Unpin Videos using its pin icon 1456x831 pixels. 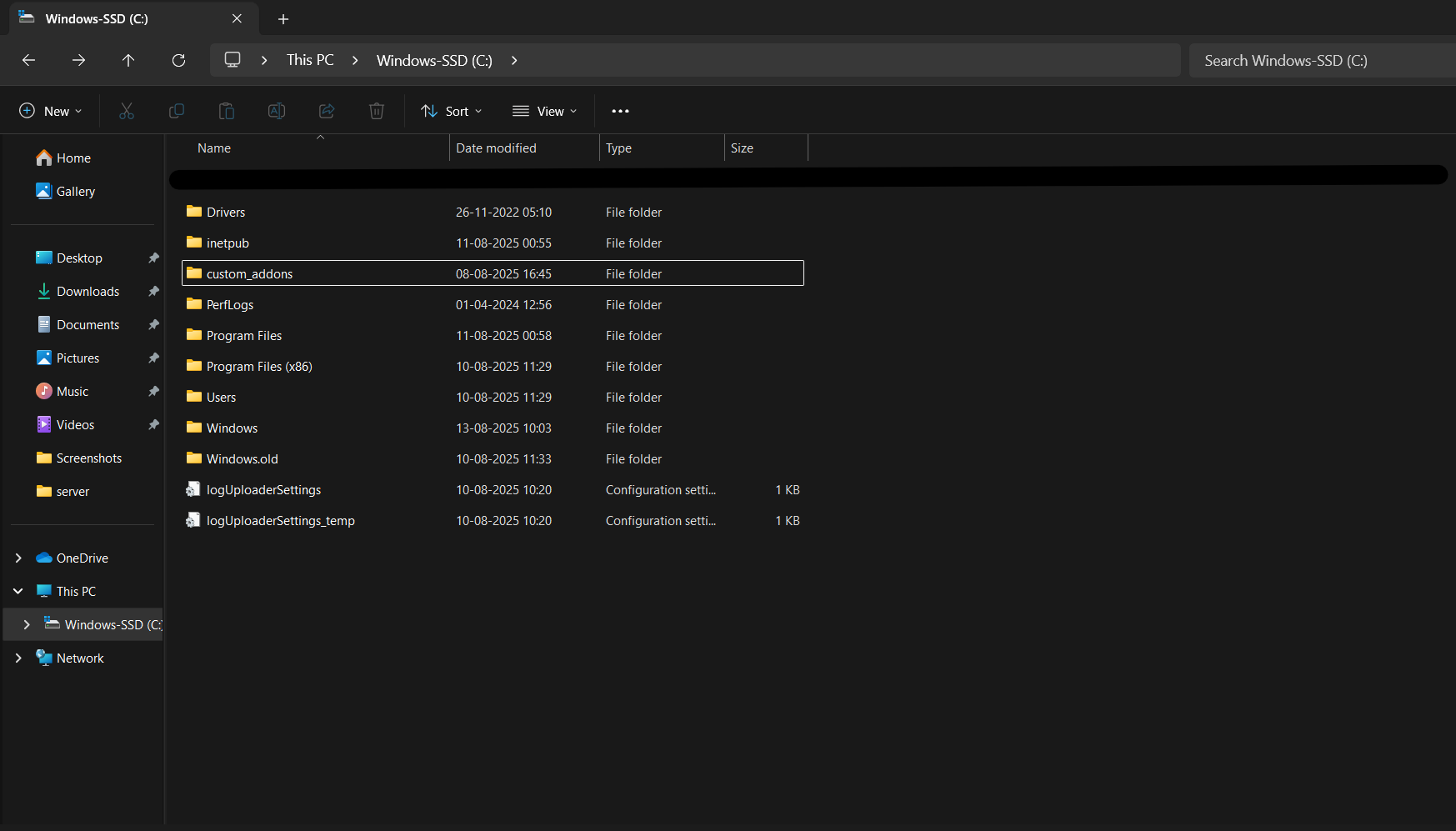point(153,425)
